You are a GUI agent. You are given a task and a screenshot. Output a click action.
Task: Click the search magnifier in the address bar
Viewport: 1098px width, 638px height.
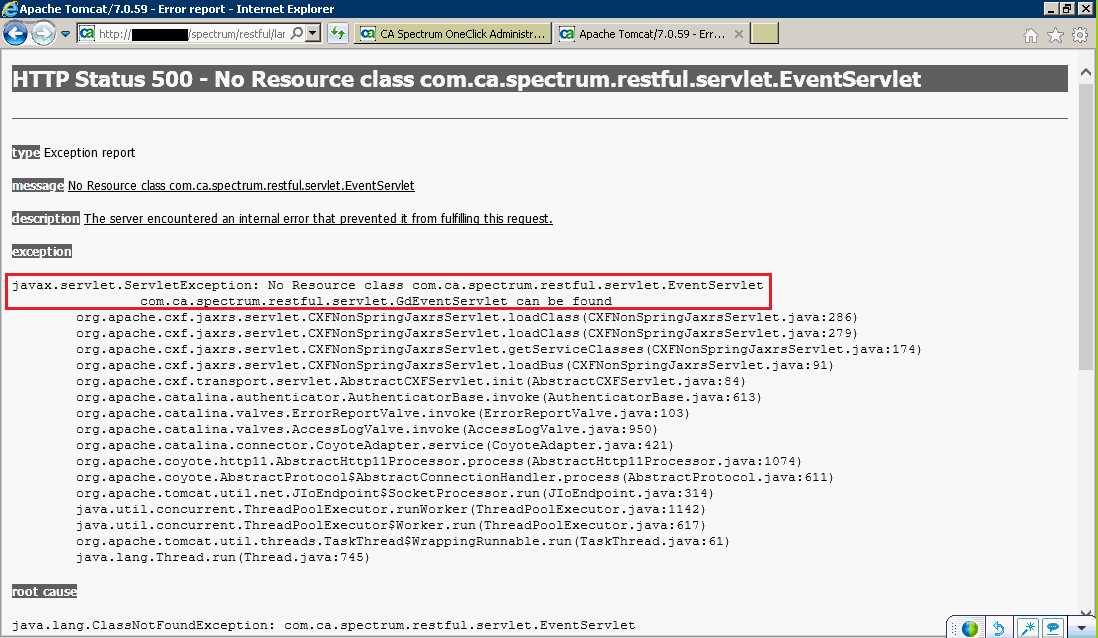pos(297,33)
